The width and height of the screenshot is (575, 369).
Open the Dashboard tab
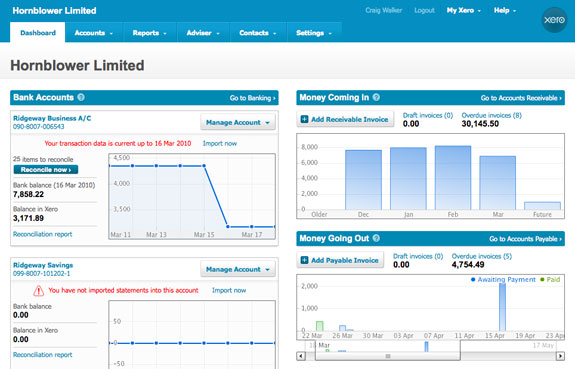coord(38,33)
